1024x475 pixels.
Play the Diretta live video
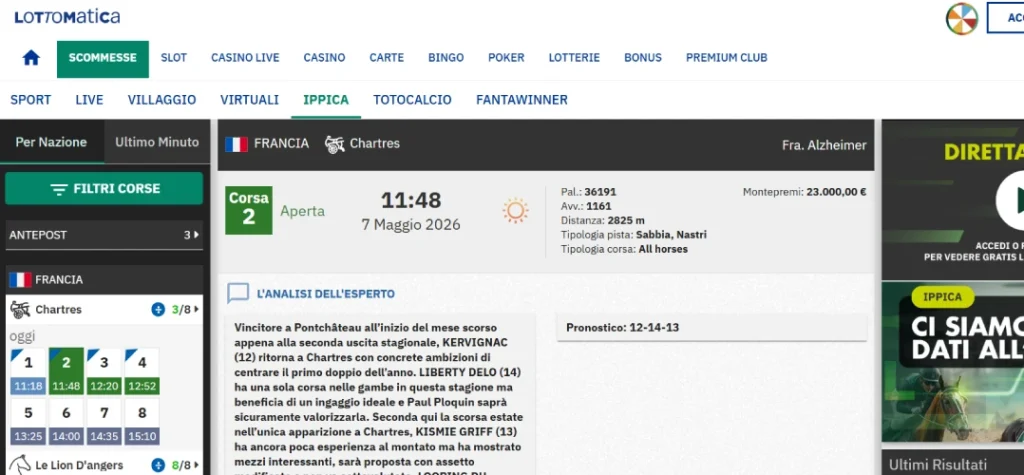click(1012, 201)
